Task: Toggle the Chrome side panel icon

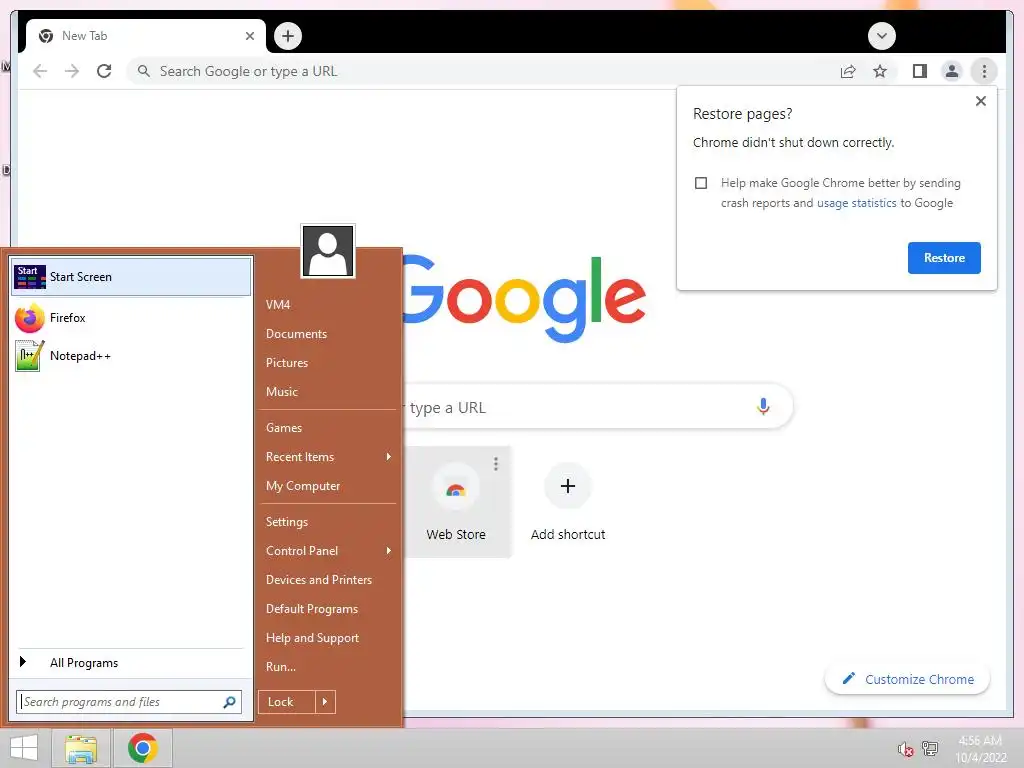Action: point(920,71)
